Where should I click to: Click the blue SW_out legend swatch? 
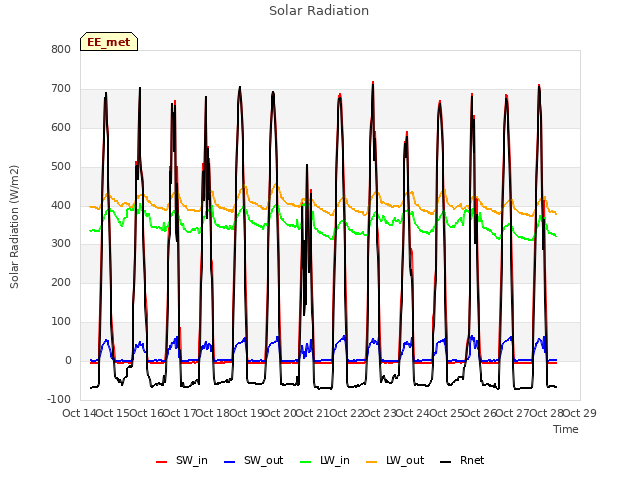pos(230,462)
